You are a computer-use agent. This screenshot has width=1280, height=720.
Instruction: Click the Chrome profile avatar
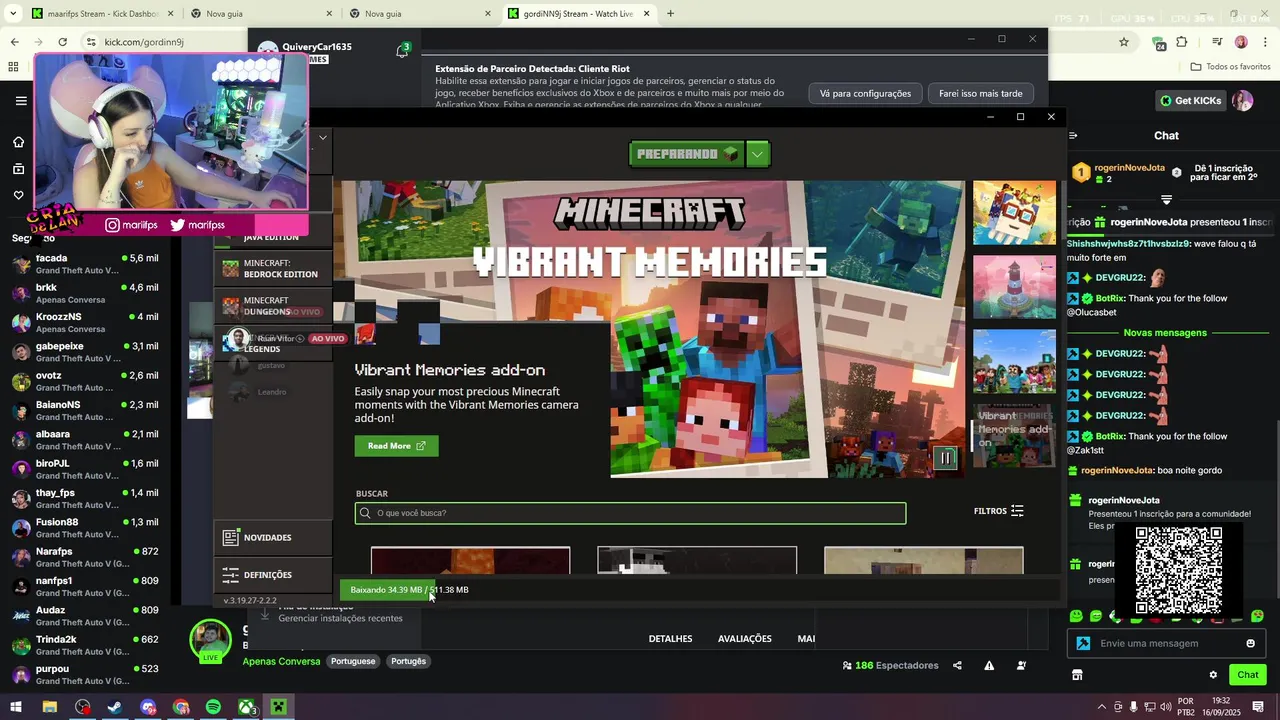click(1241, 42)
